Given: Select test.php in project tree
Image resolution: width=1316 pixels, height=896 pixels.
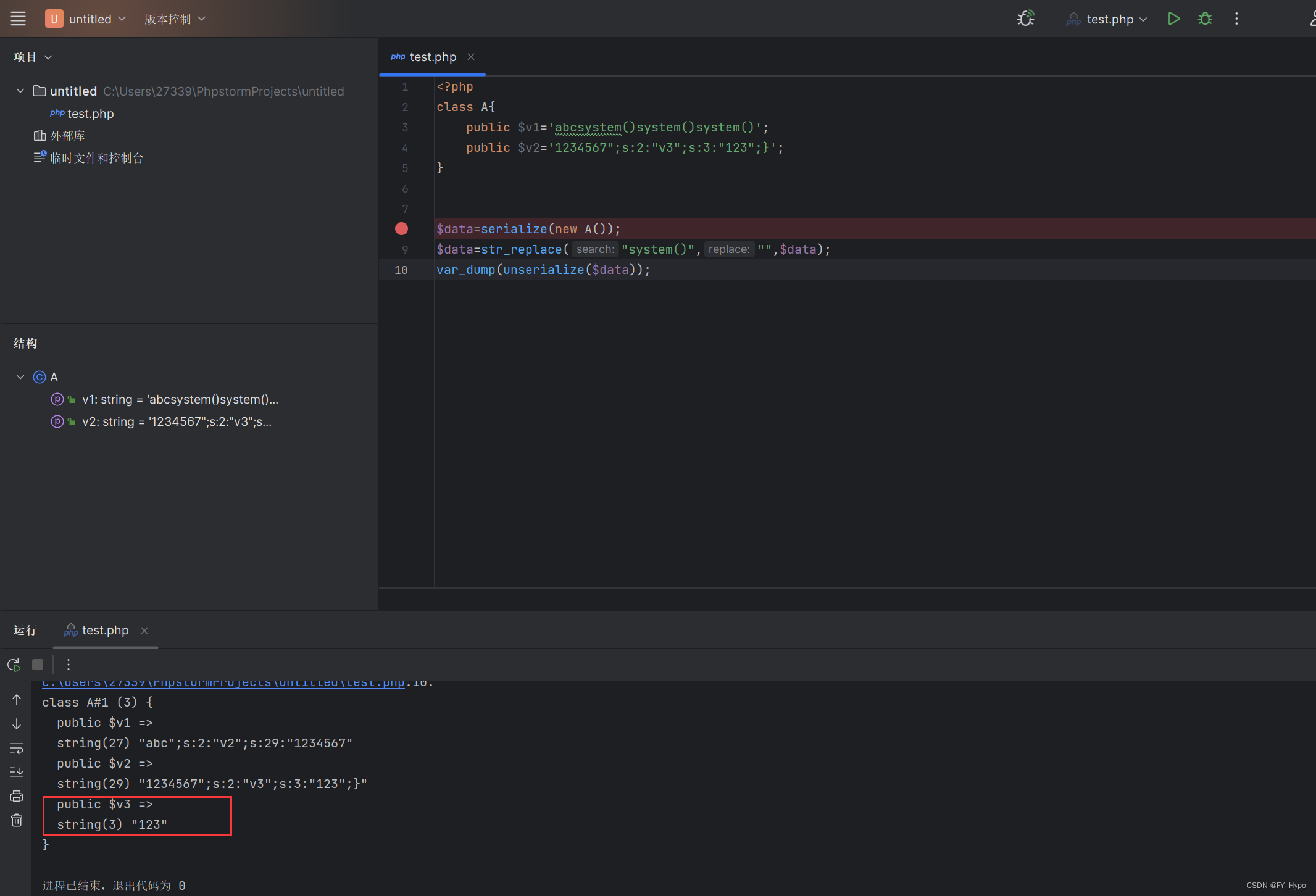Looking at the screenshot, I should [x=90, y=114].
